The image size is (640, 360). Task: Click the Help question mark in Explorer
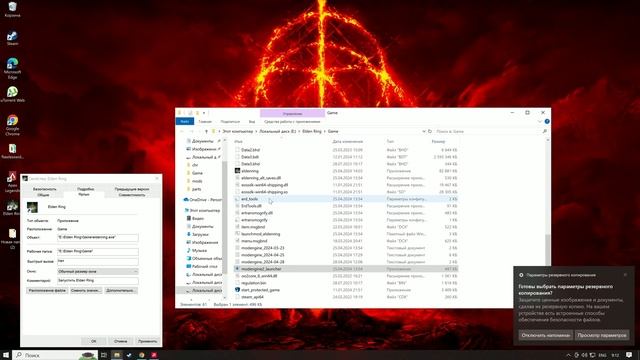tap(547, 122)
